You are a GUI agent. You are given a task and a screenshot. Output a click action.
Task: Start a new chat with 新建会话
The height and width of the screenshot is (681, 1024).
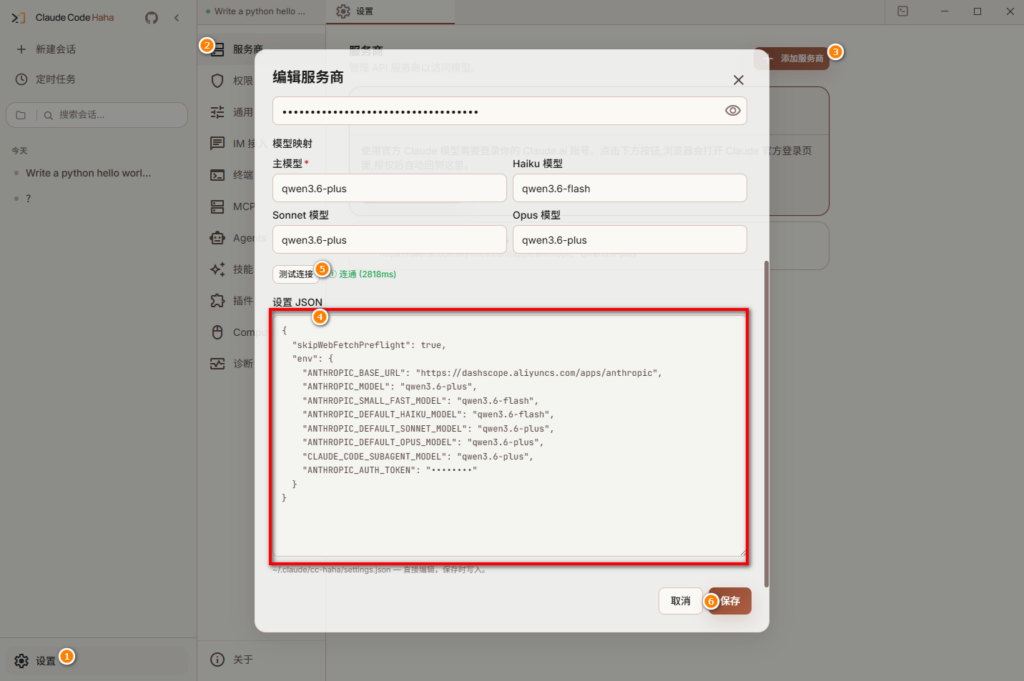pos(46,49)
